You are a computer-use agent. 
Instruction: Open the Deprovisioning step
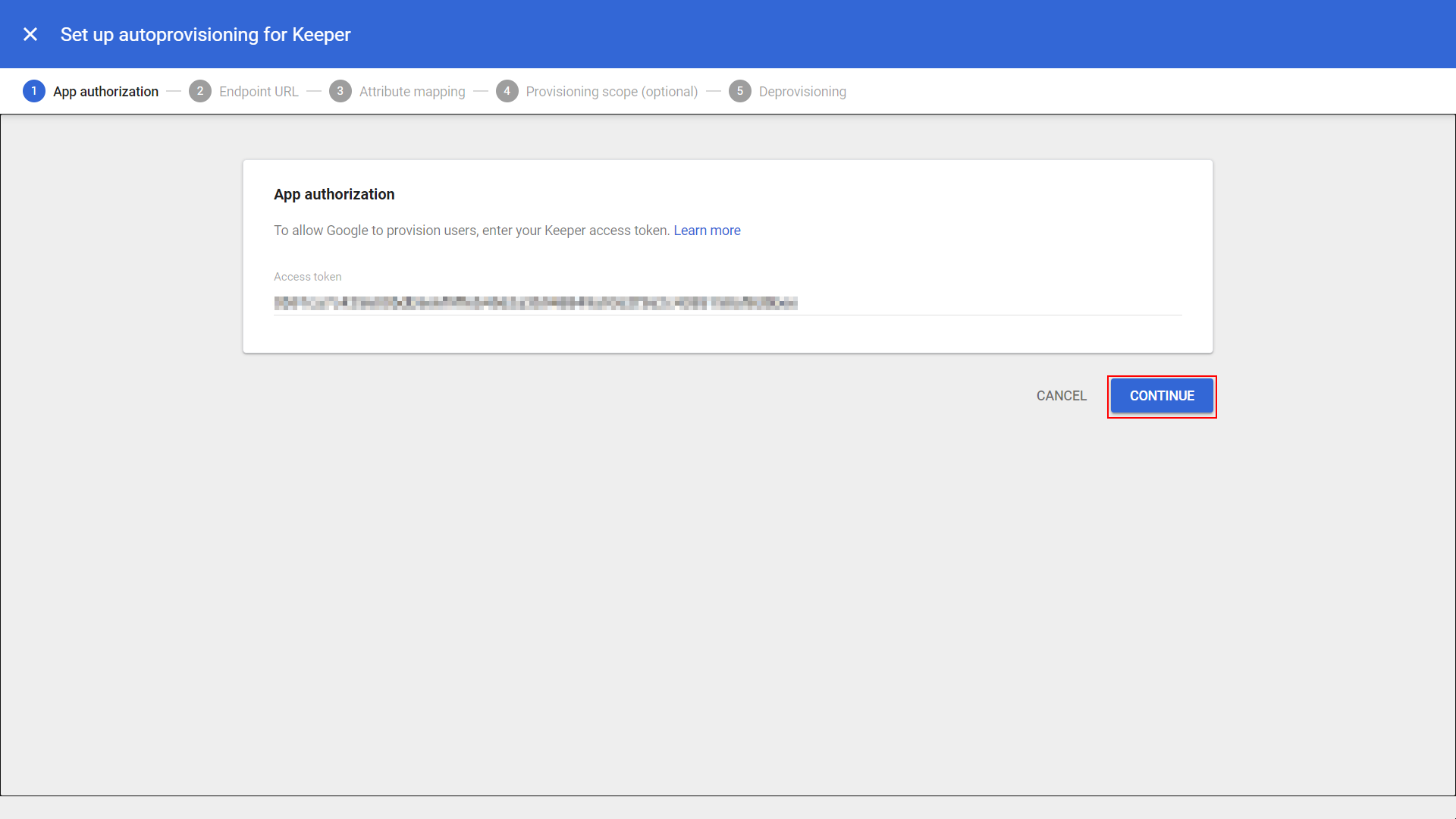tap(803, 91)
